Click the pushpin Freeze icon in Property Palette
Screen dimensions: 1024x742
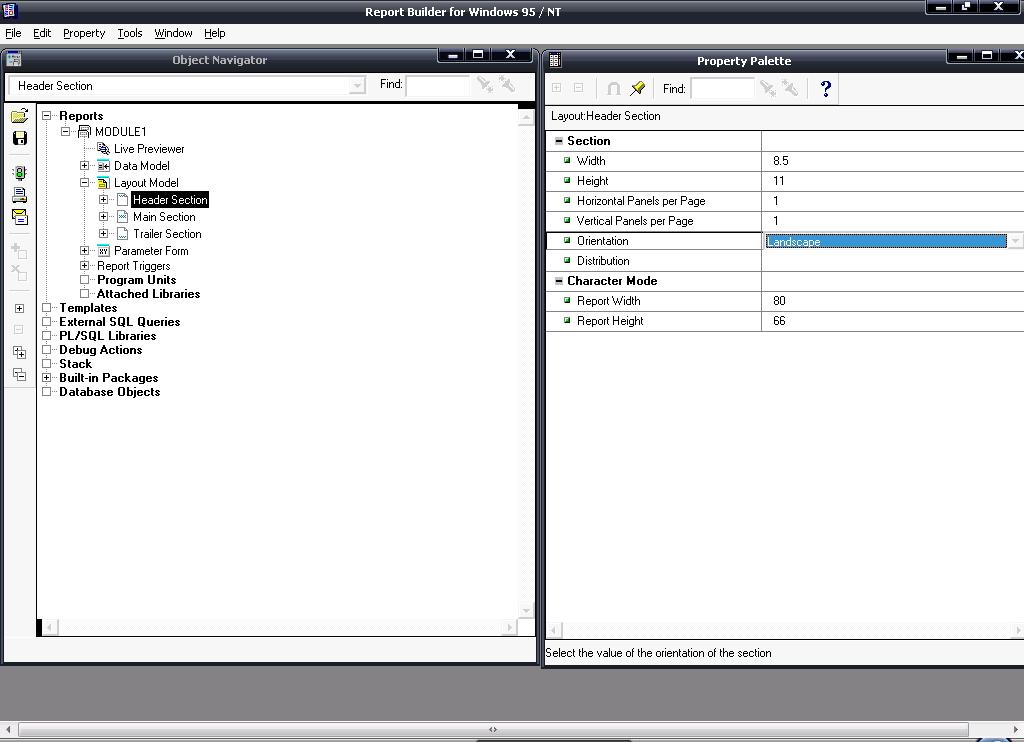point(637,89)
